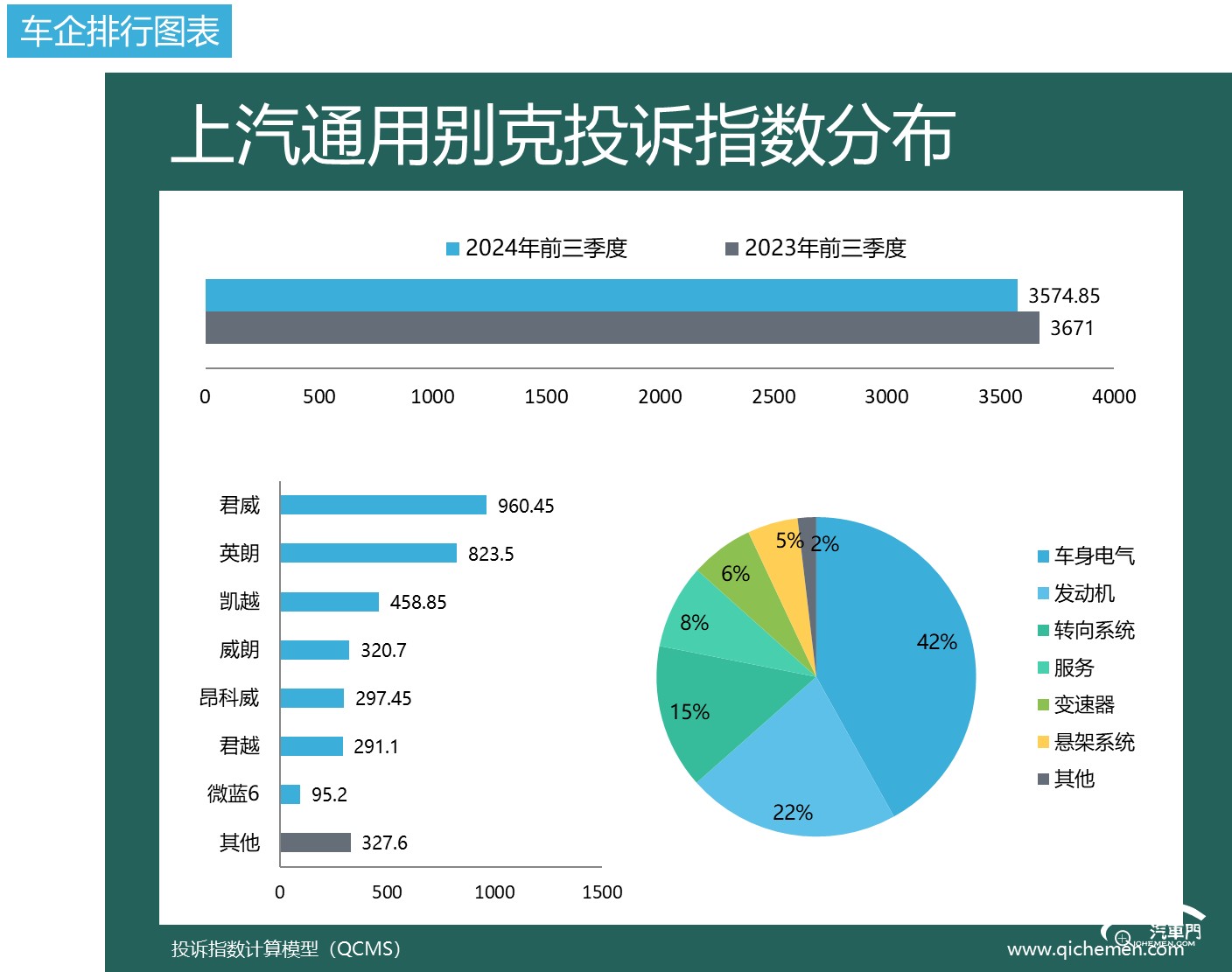Select the blue 3574.85 bar
1232x972 pixels.
click(612, 295)
